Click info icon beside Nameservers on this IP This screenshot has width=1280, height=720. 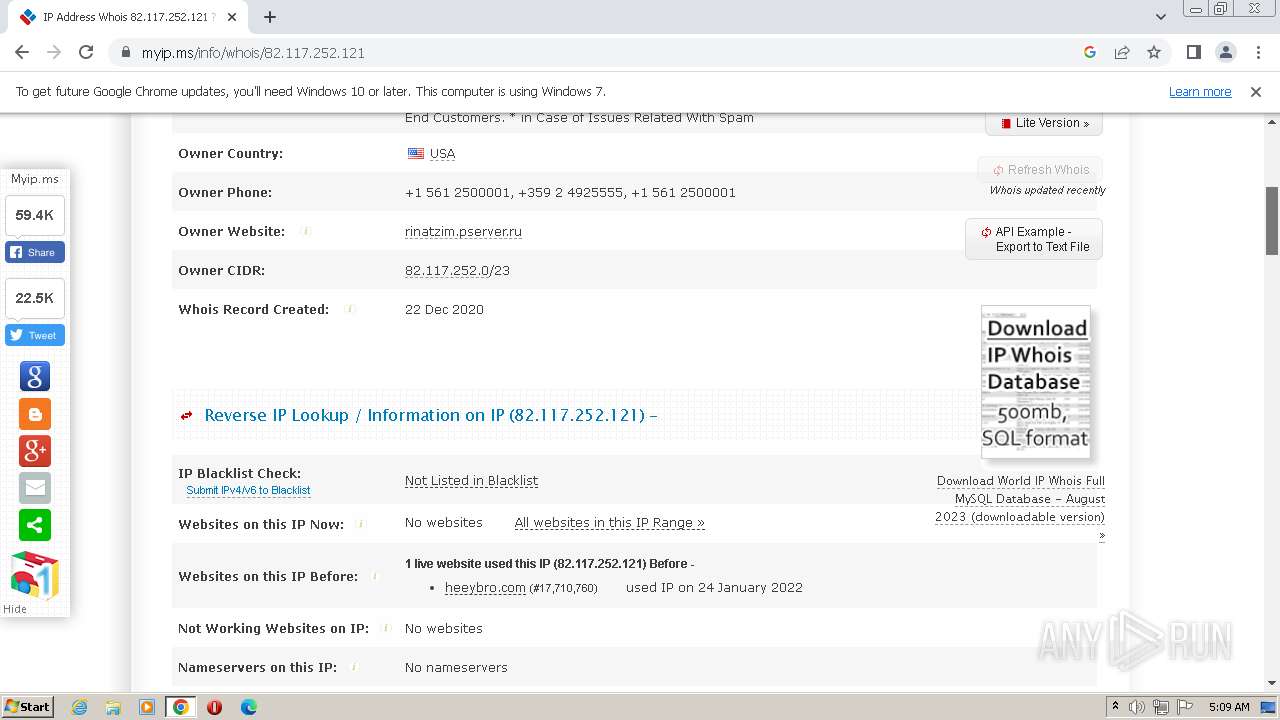pyautogui.click(x=354, y=667)
